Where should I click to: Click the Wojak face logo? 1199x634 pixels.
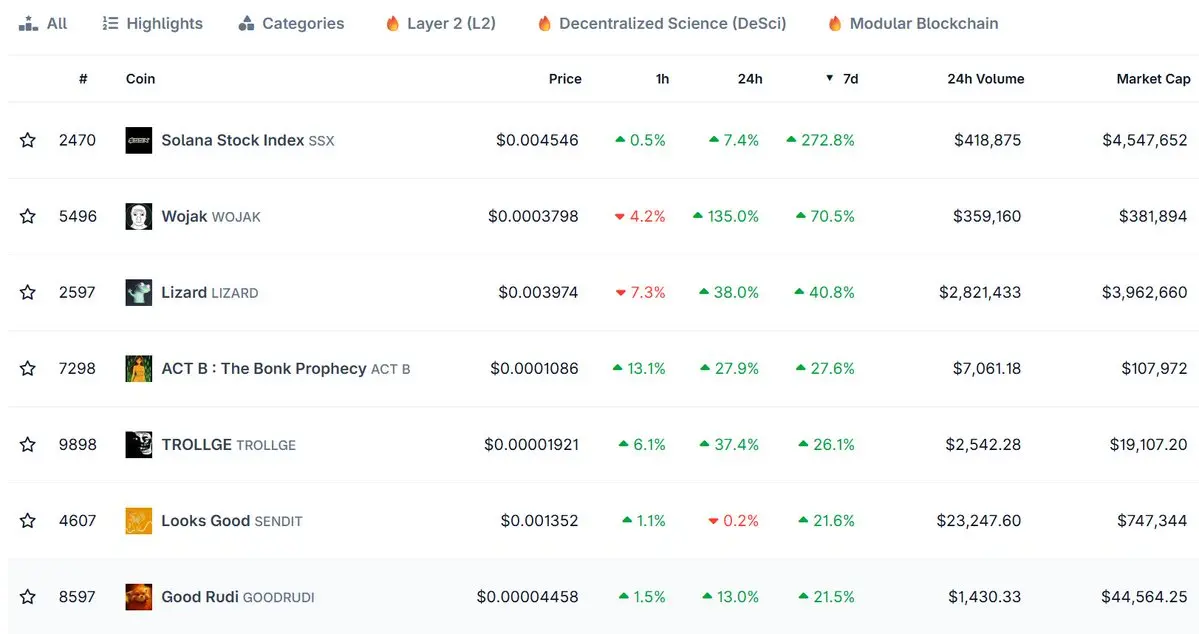[138, 216]
